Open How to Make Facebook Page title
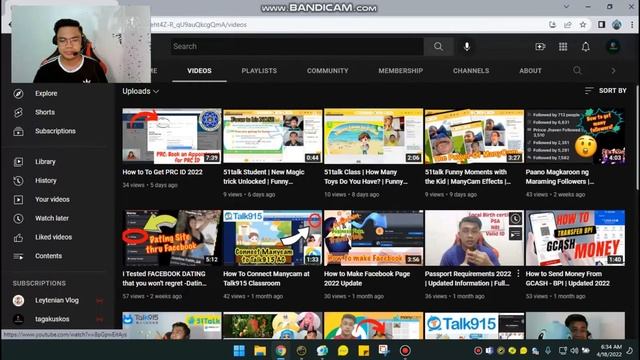The image size is (640, 360). (367, 278)
